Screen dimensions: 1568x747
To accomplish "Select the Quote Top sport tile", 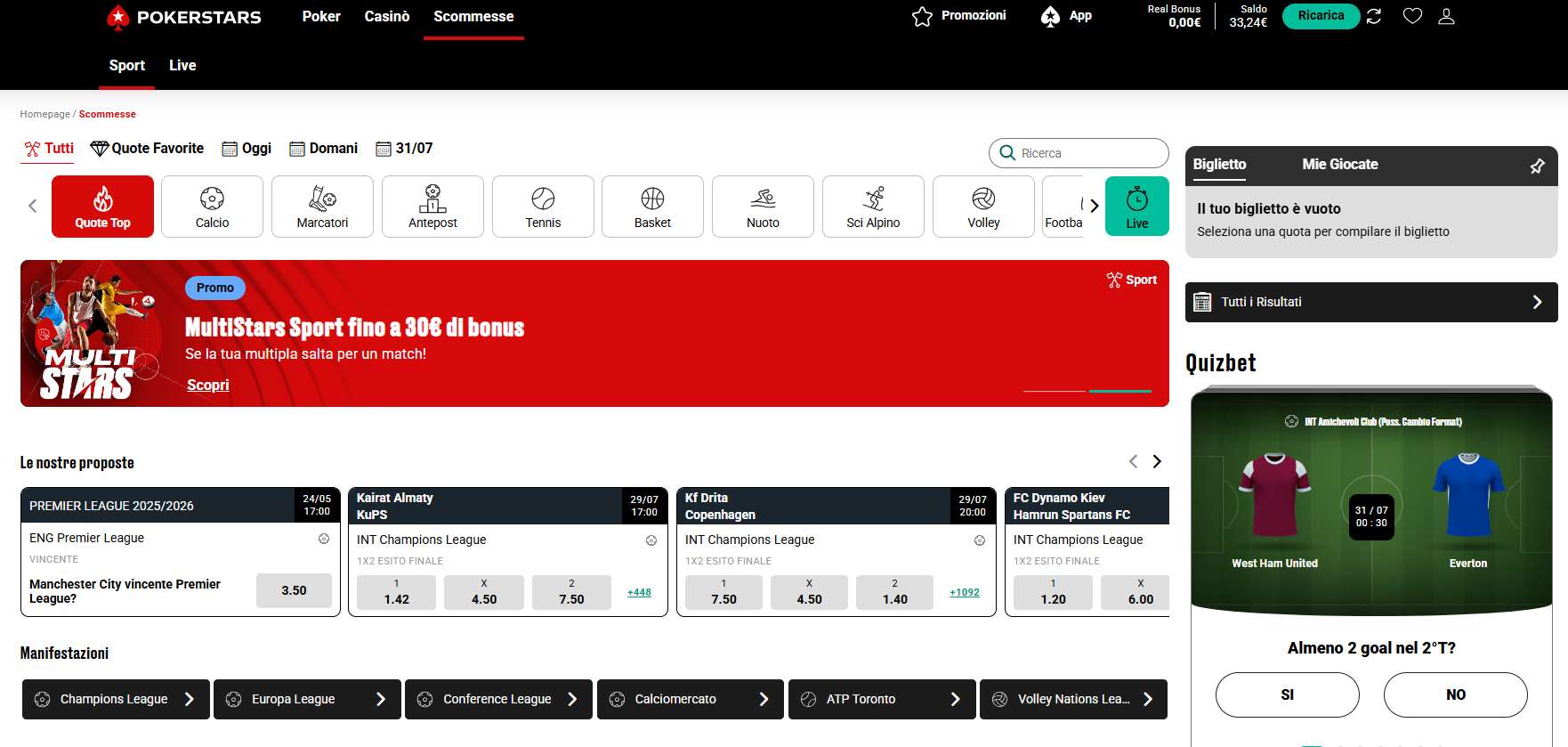I will [102, 207].
